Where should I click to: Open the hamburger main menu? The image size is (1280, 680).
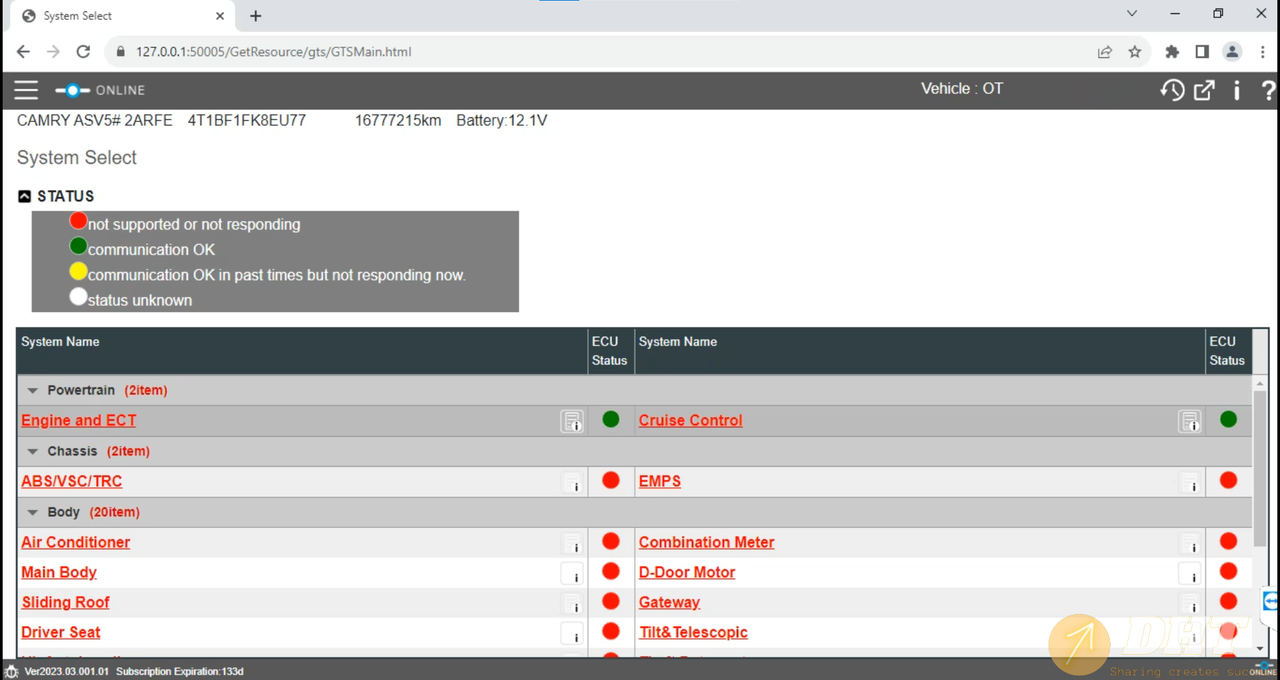point(26,90)
